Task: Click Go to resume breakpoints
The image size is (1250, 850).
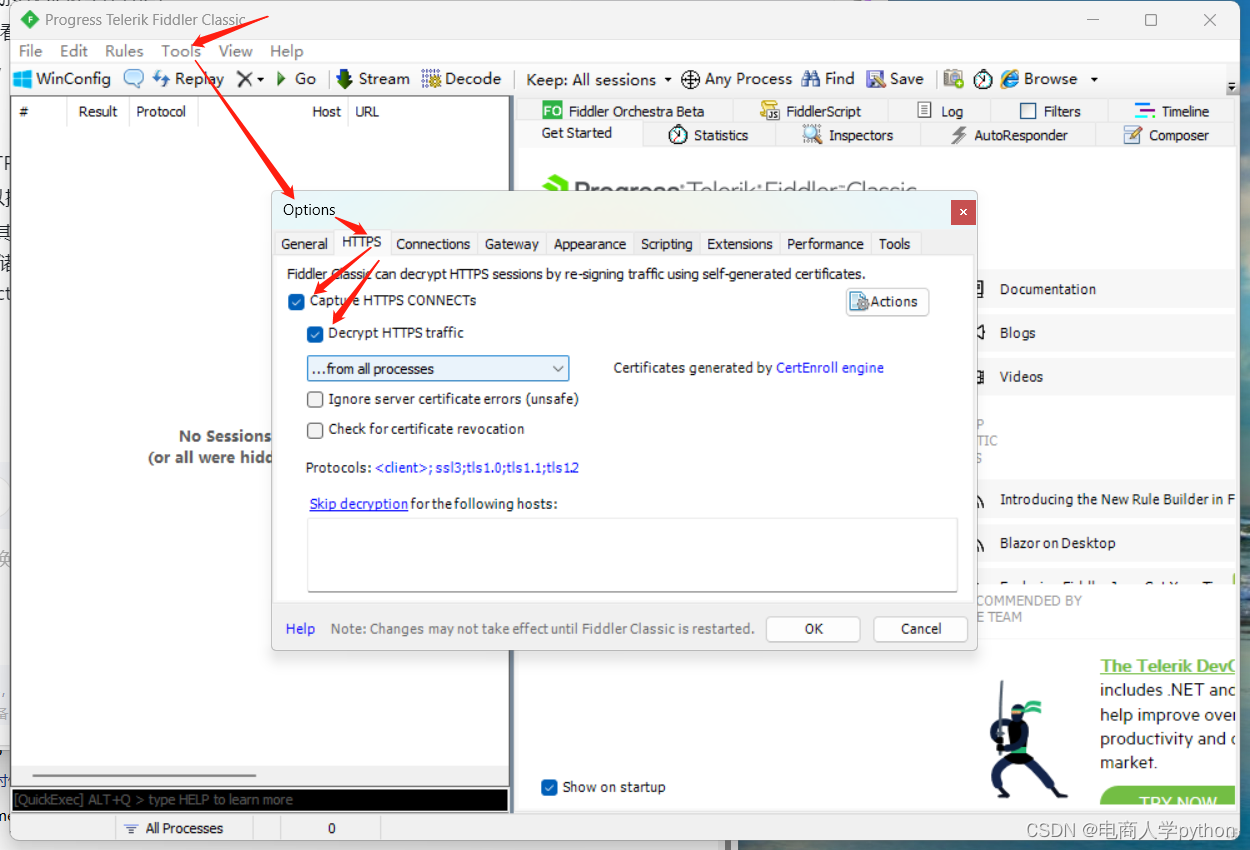Action: (296, 79)
